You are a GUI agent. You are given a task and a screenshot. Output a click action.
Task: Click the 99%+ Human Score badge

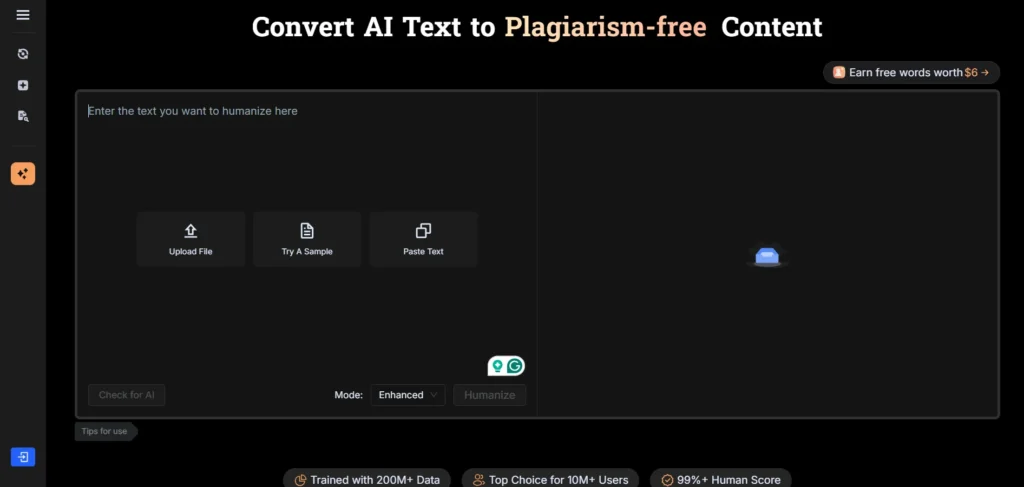[x=720, y=480]
